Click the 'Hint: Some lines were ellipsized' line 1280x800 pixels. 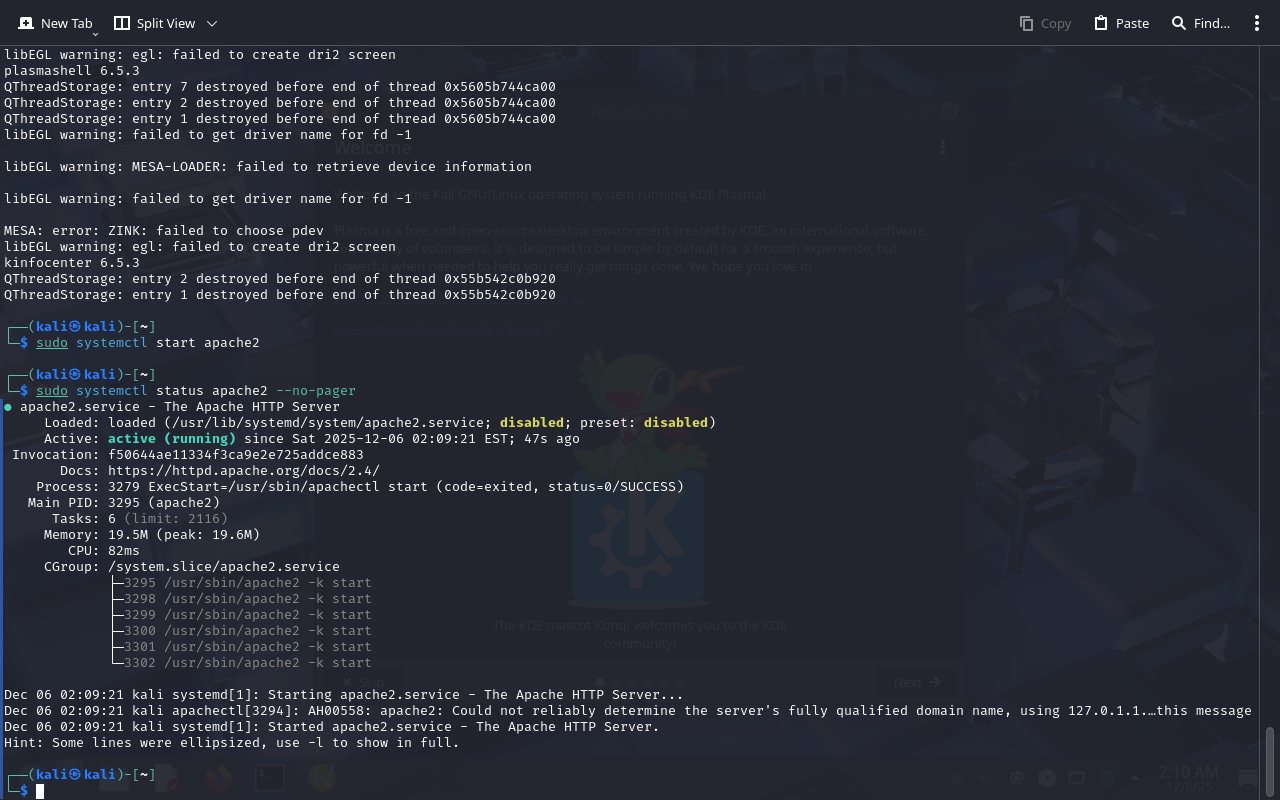231,743
